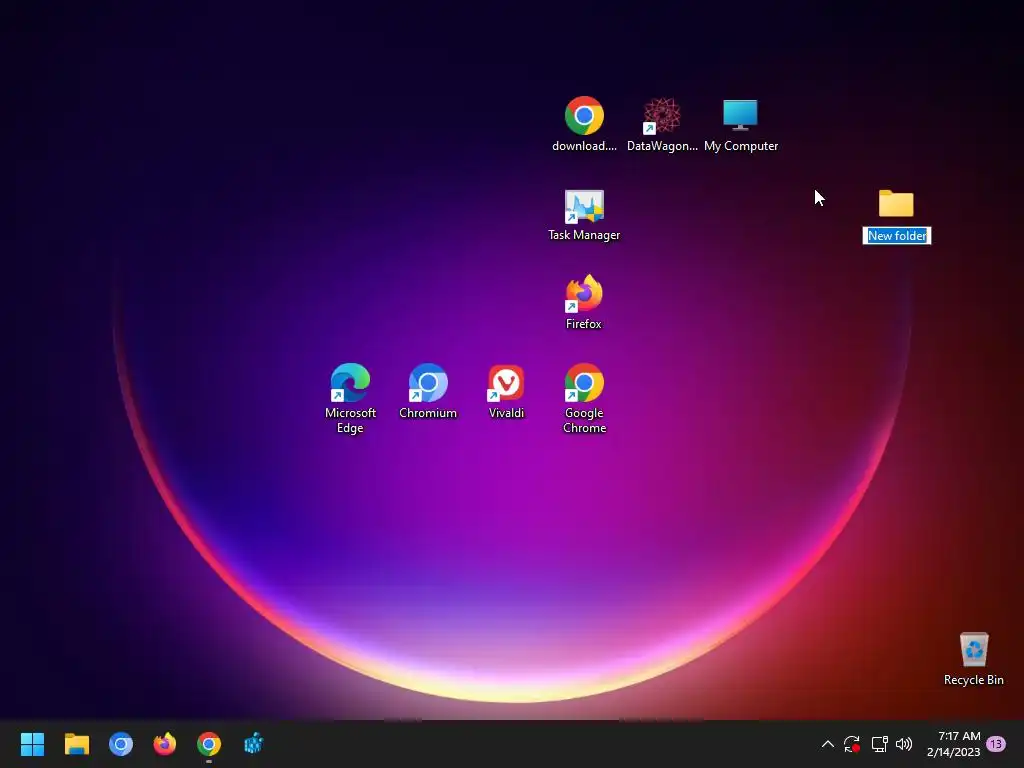This screenshot has width=1024, height=768.
Task: Click the Chromium label text
Action: [428, 413]
